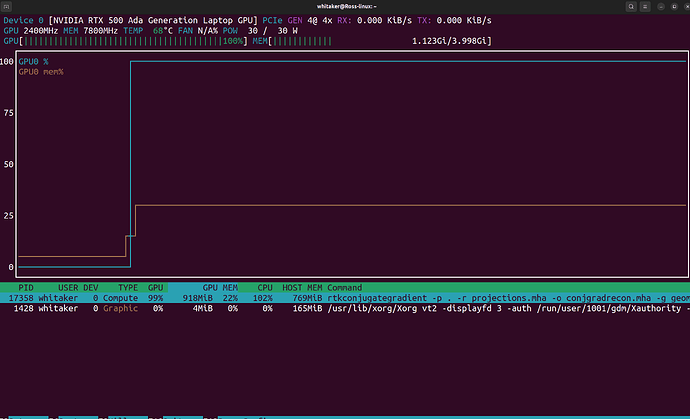This screenshot has height=419, width=690.
Task: Select process PID 1428
Action: click(24, 309)
